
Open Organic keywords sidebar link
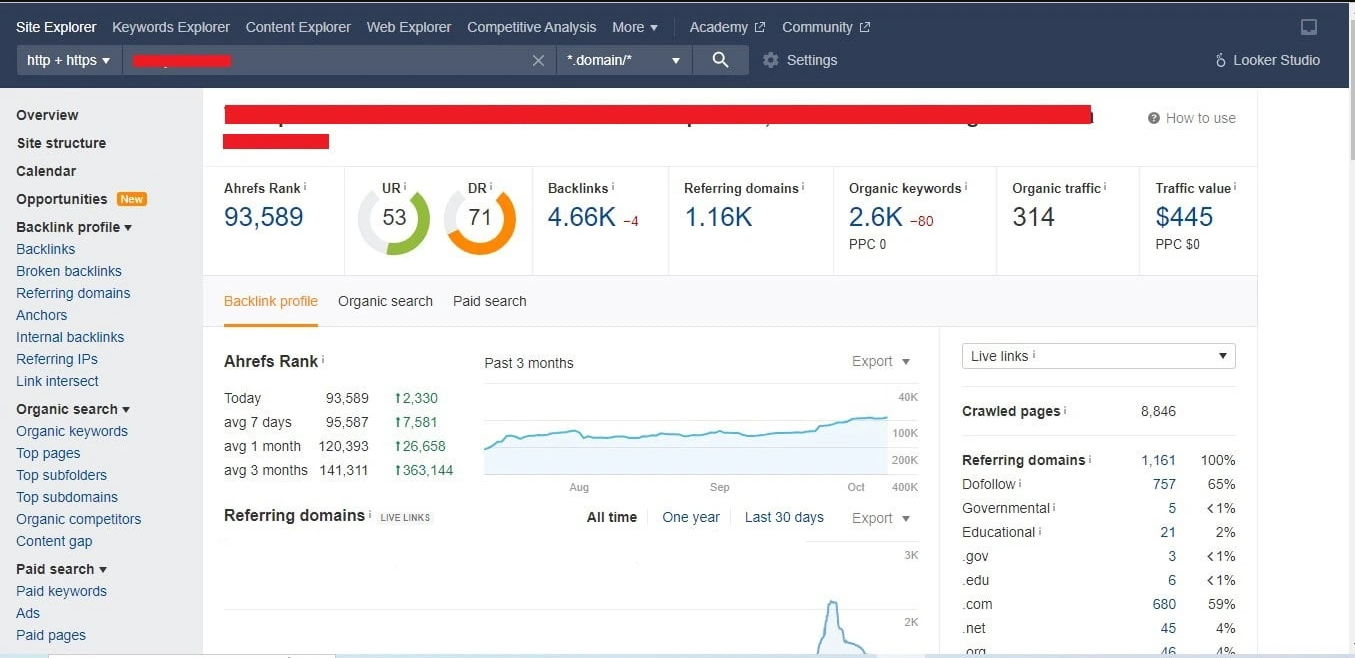coord(72,431)
